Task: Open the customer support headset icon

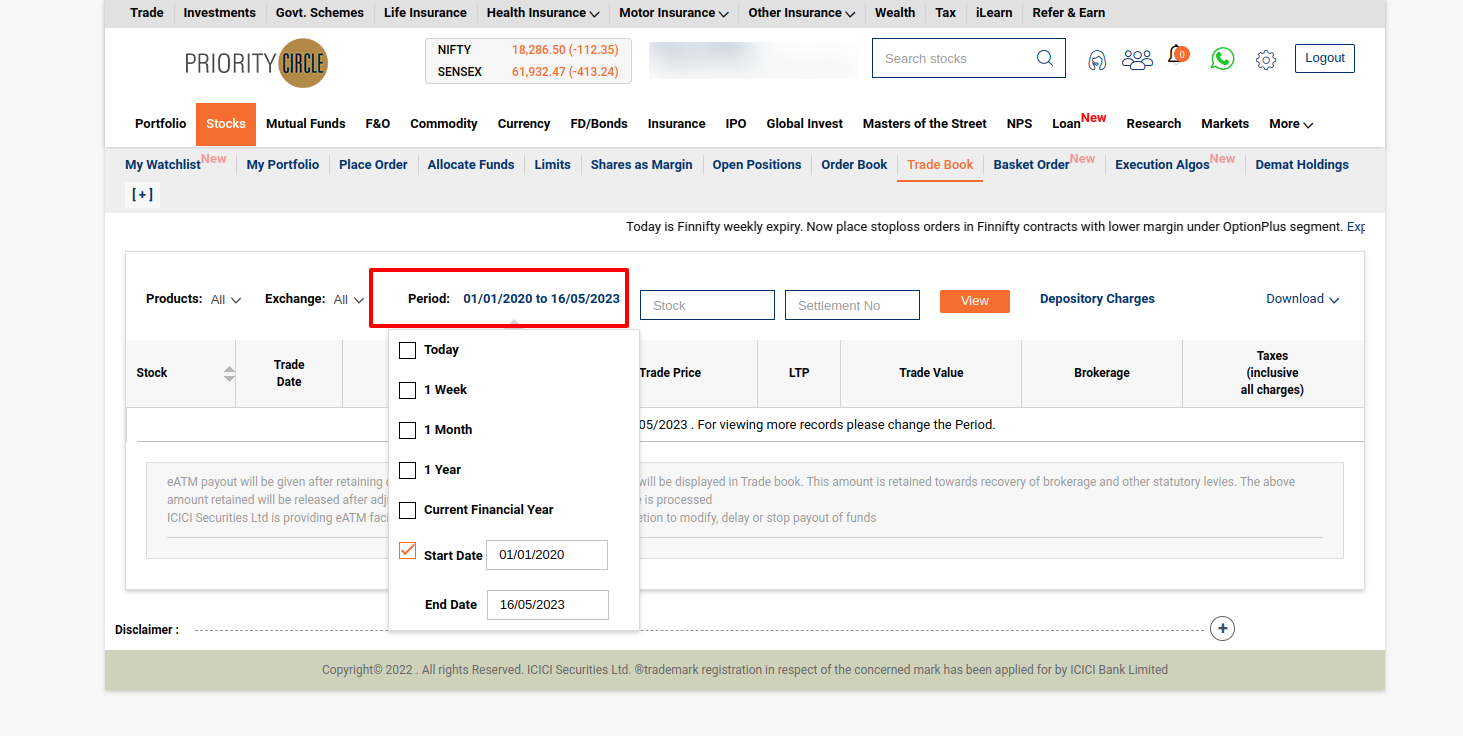Action: pyautogui.click(x=1097, y=60)
